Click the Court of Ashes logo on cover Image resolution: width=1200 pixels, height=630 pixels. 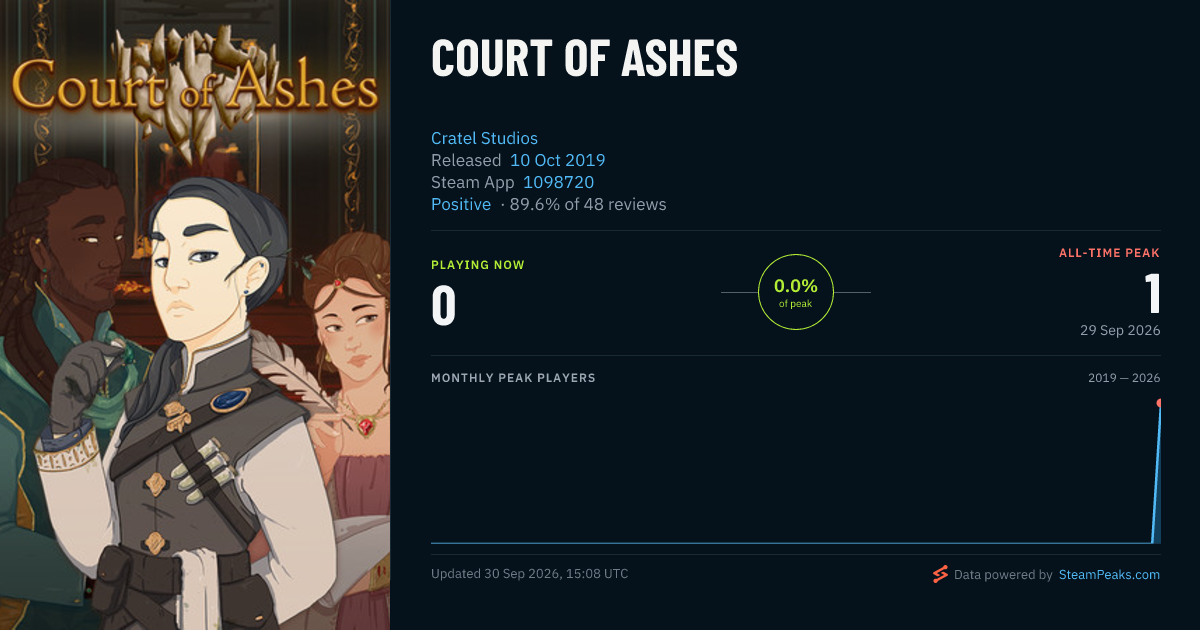coord(195,85)
